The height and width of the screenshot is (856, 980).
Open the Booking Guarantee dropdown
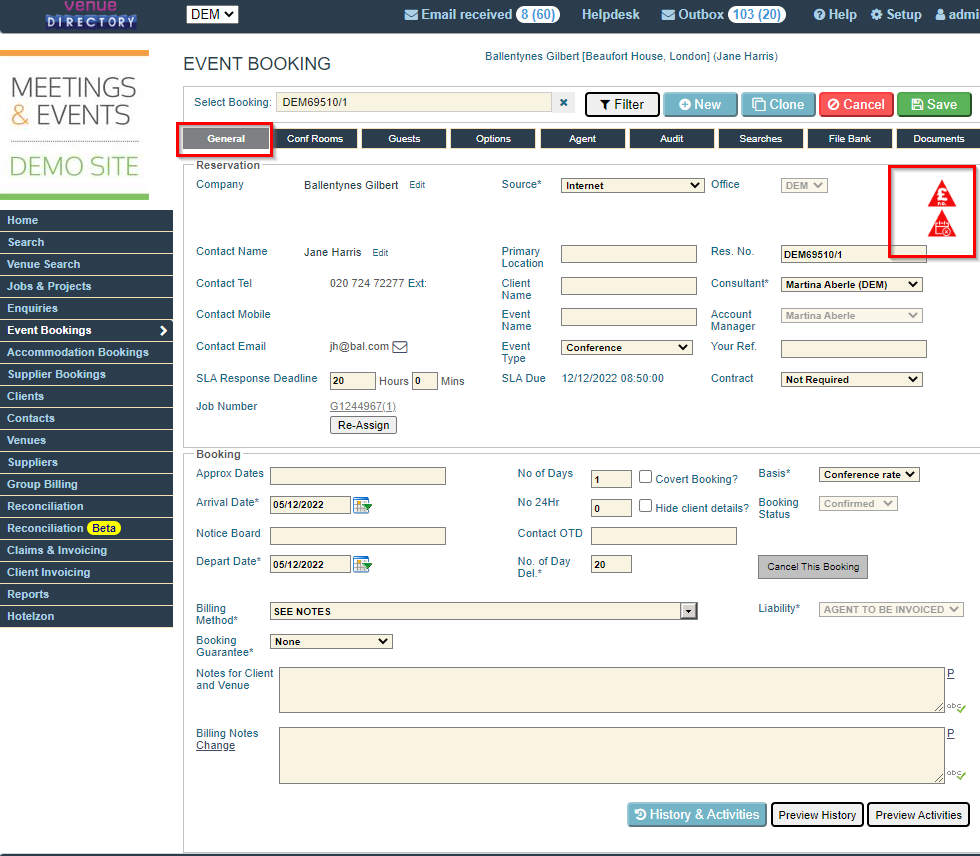(x=331, y=642)
